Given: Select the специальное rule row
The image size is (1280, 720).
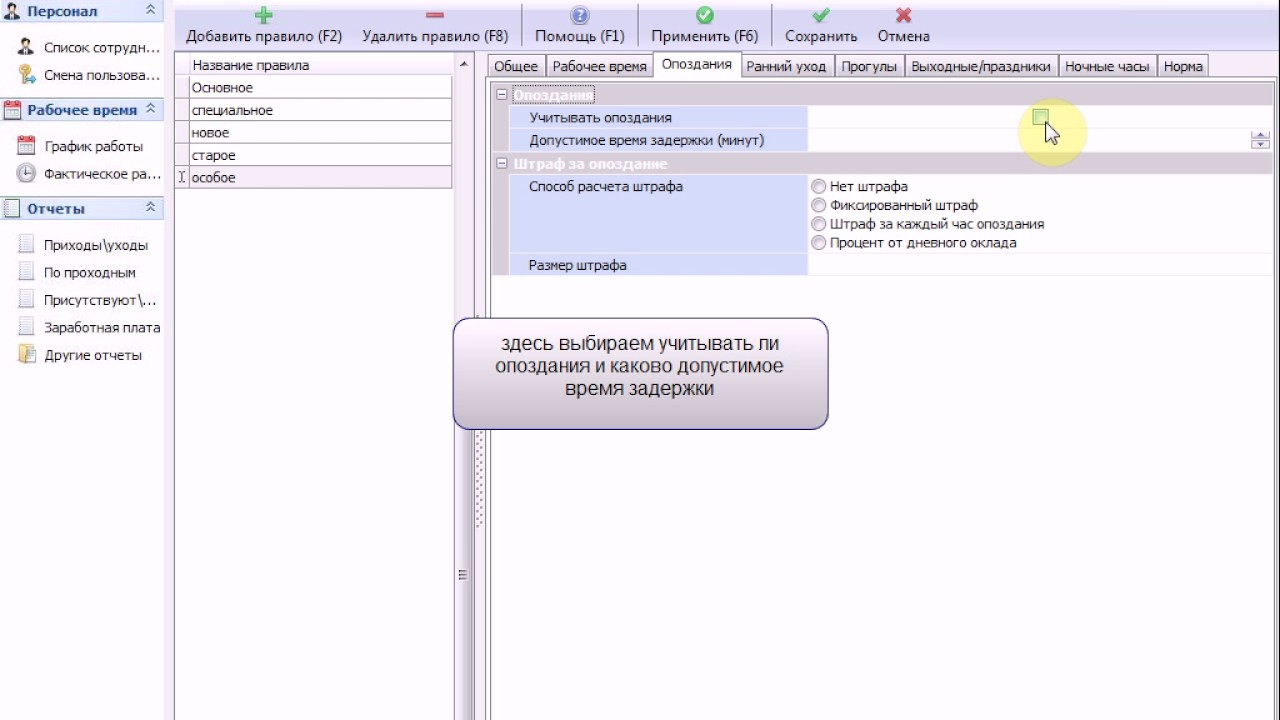Looking at the screenshot, I should click(320, 110).
